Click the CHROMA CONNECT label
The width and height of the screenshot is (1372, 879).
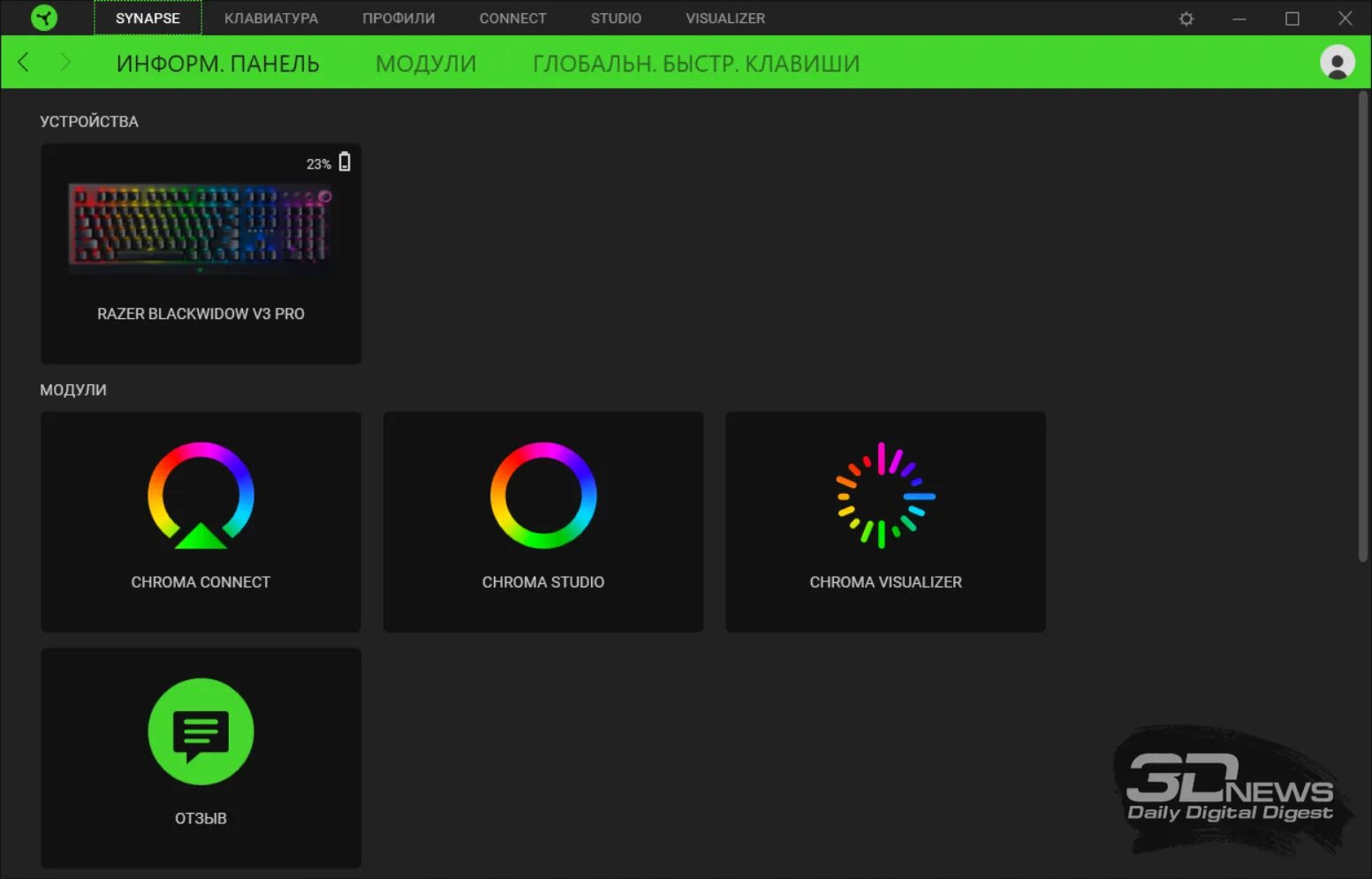[201, 582]
